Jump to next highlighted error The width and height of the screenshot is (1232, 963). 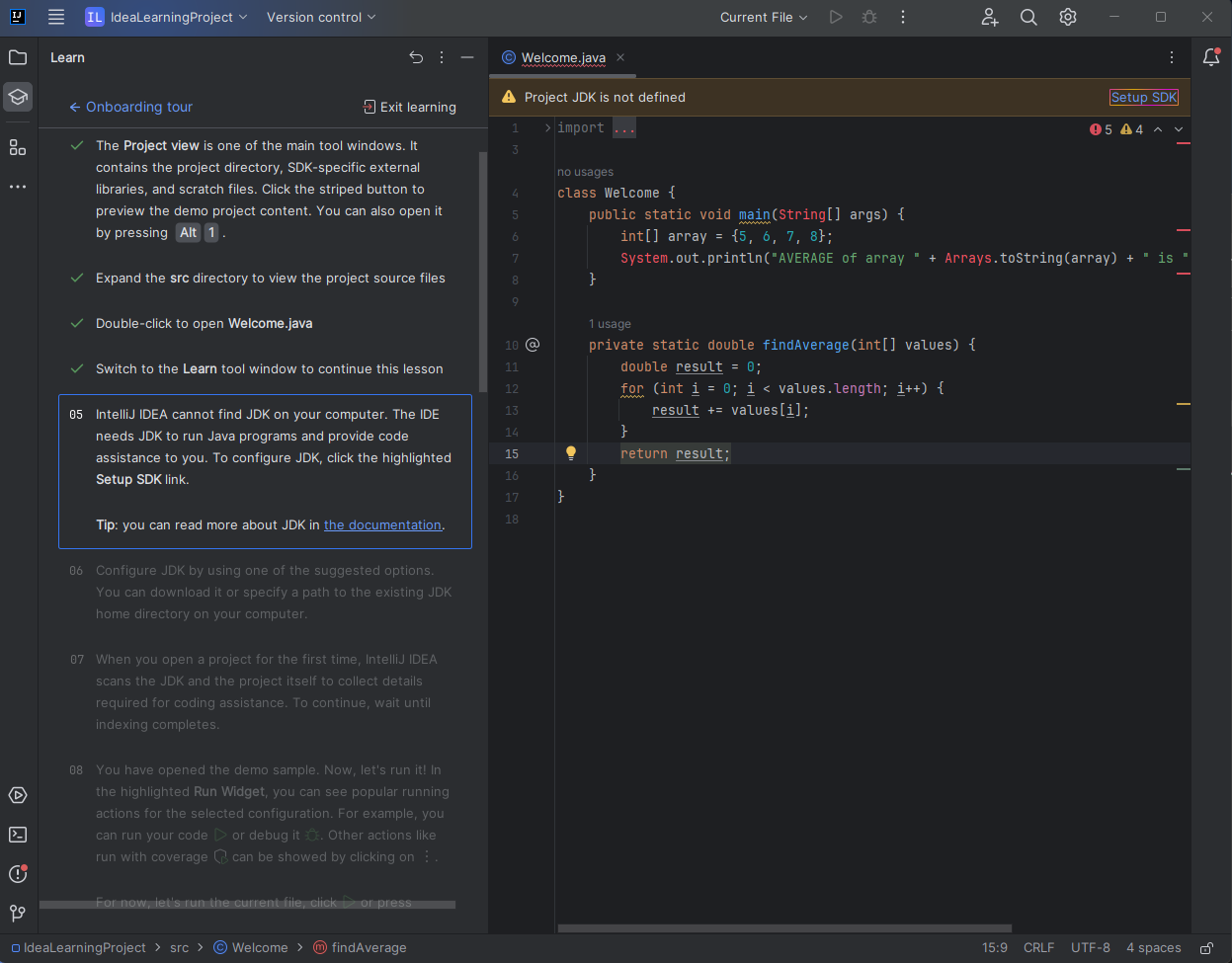click(1178, 129)
